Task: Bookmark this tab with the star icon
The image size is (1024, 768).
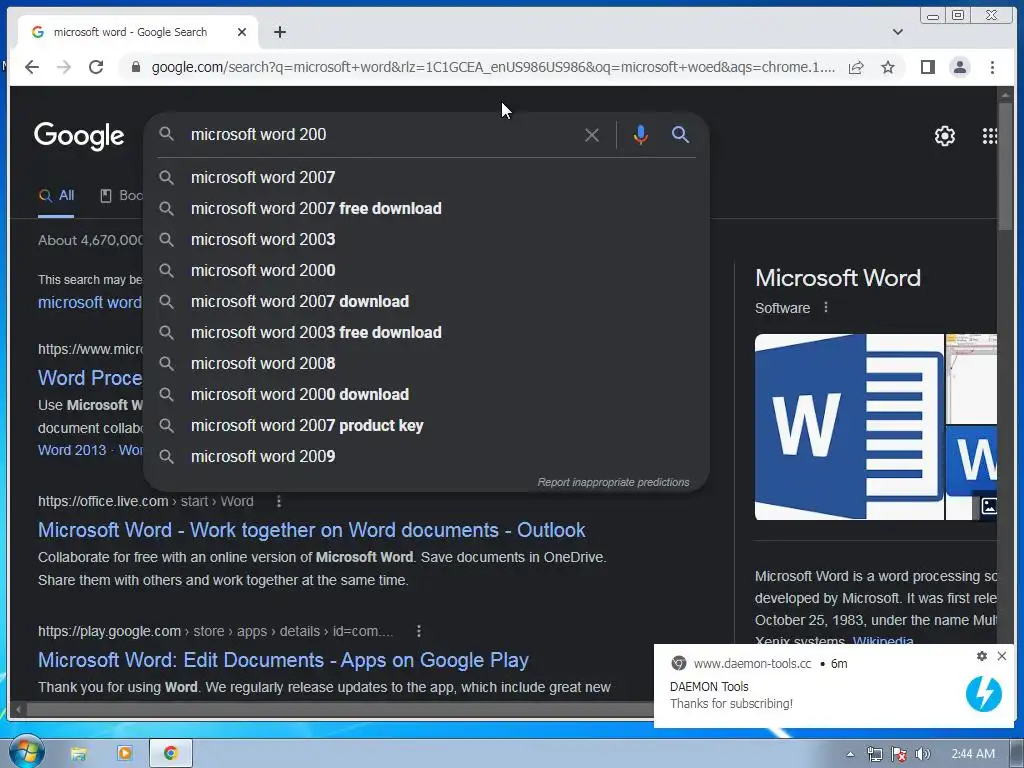Action: point(888,67)
